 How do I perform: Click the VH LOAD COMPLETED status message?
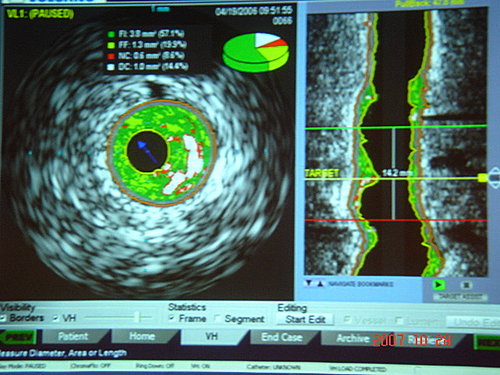tap(357, 369)
